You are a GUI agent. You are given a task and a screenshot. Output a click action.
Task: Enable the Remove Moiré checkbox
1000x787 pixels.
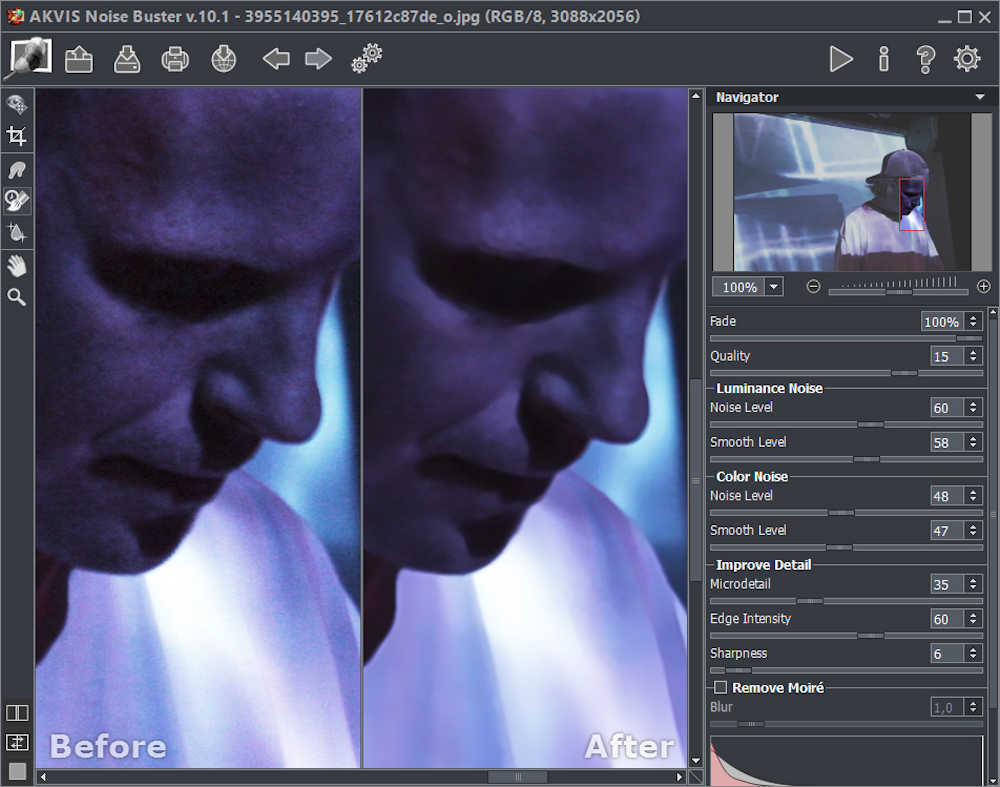click(720, 688)
